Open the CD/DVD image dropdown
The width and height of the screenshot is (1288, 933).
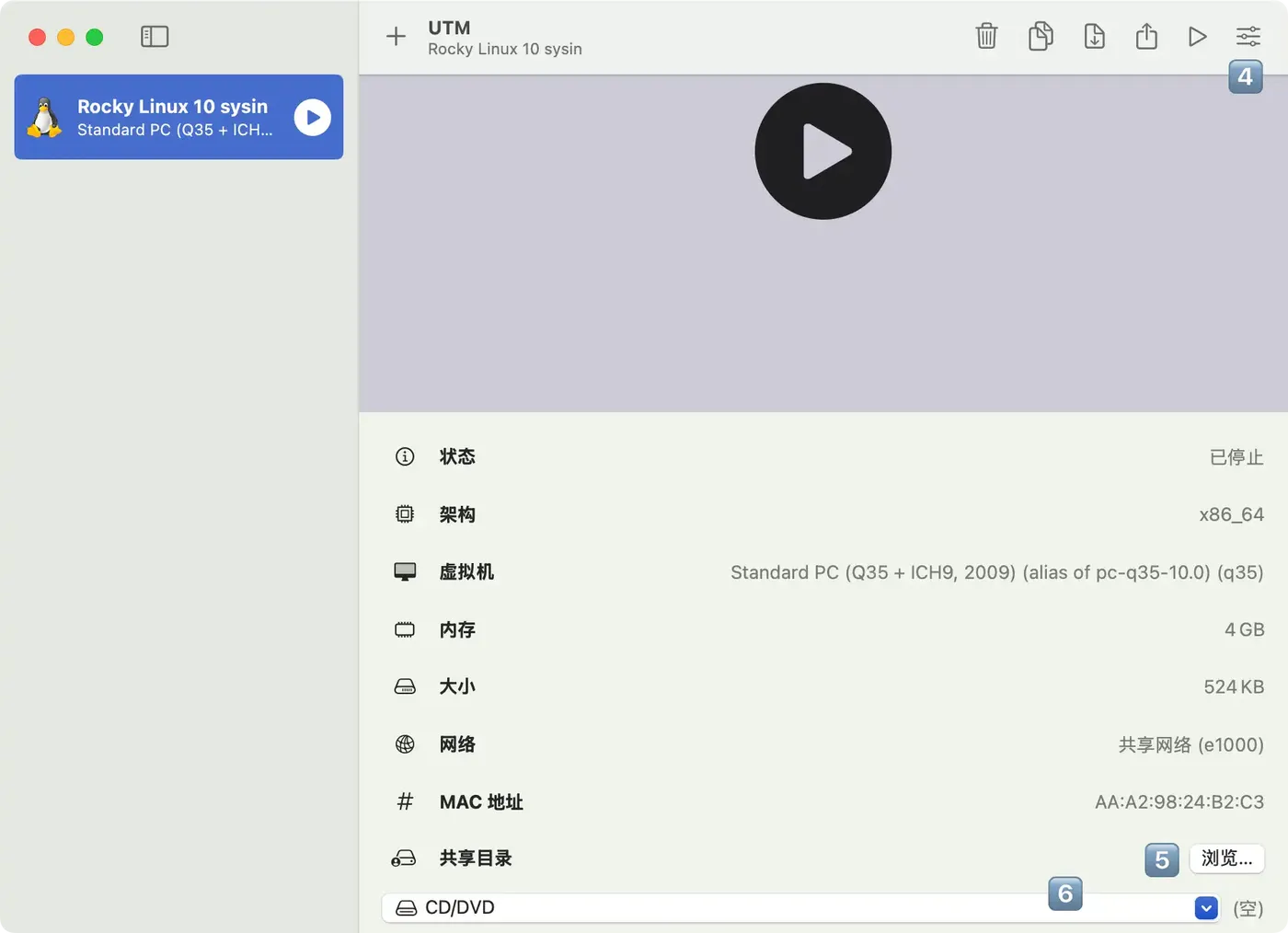[1205, 907]
